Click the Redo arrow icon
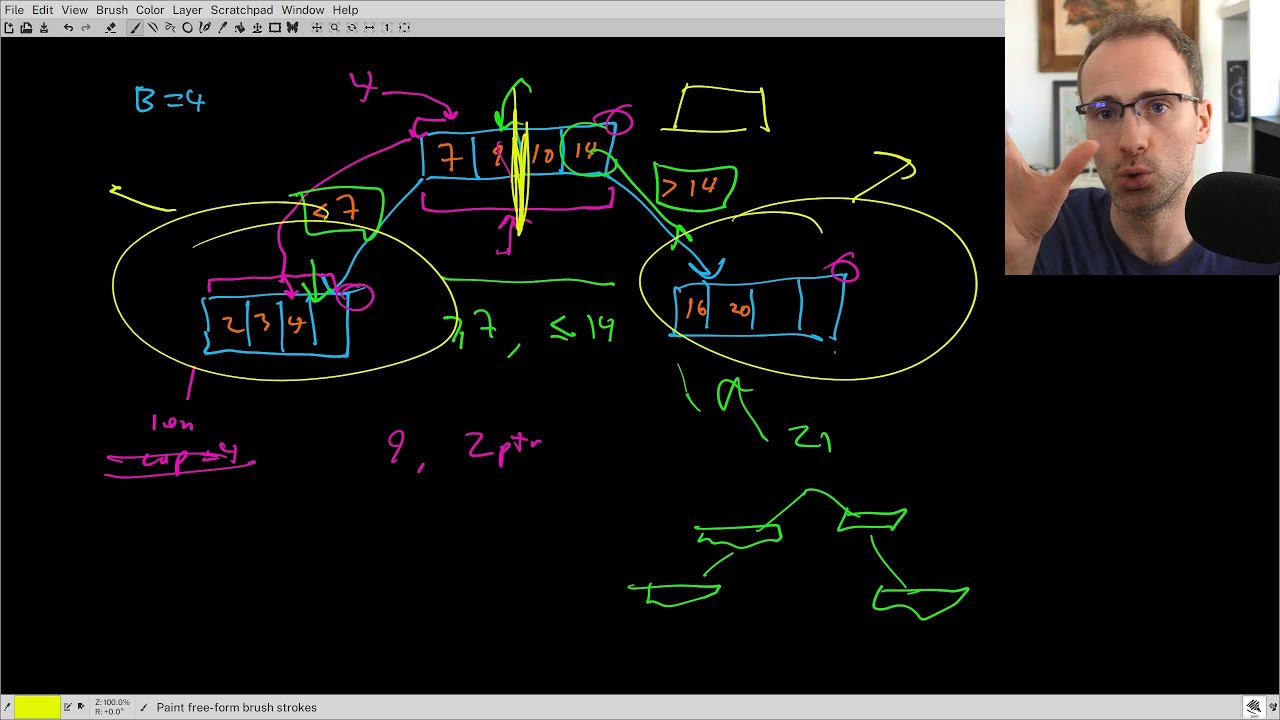 [x=86, y=28]
